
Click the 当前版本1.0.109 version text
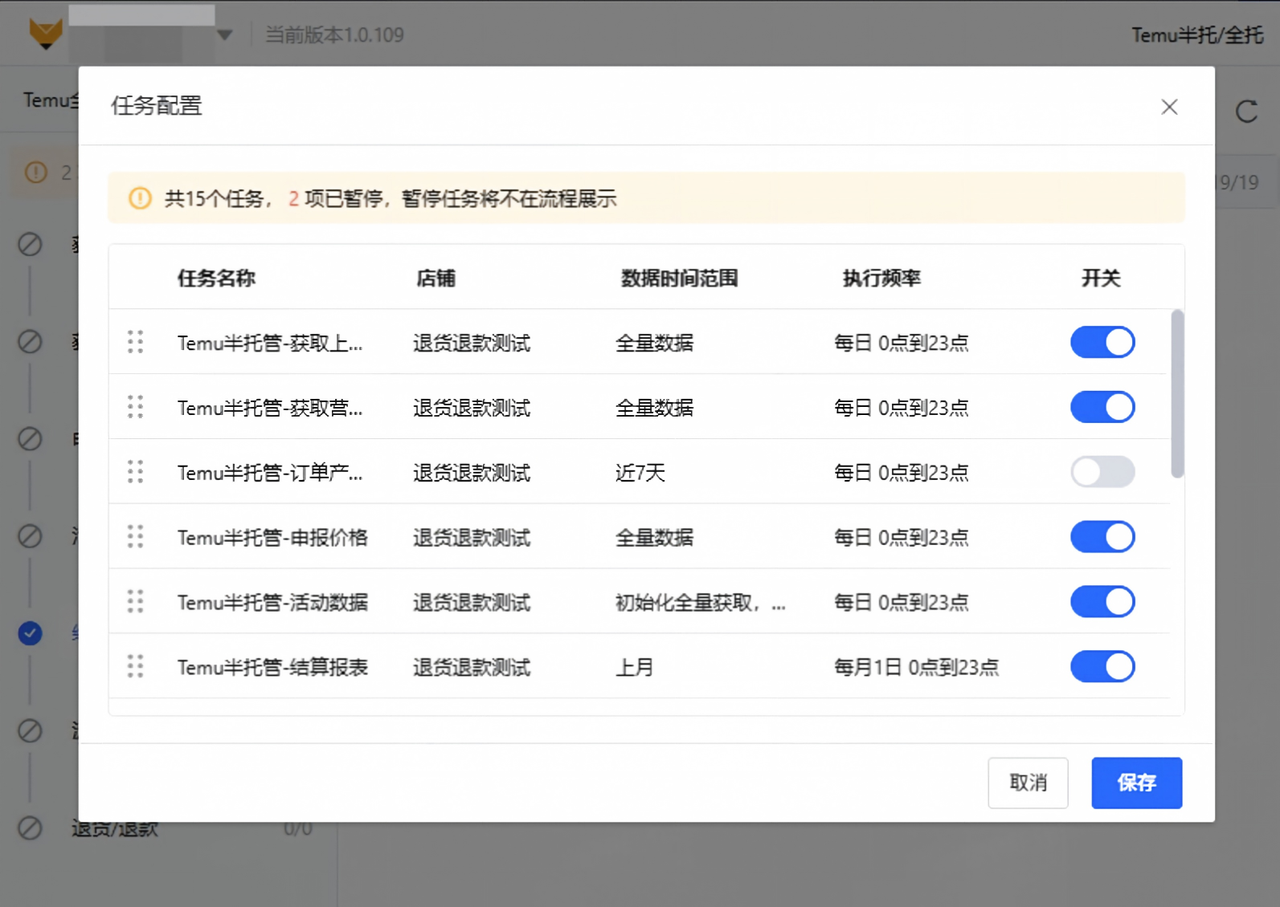(334, 35)
